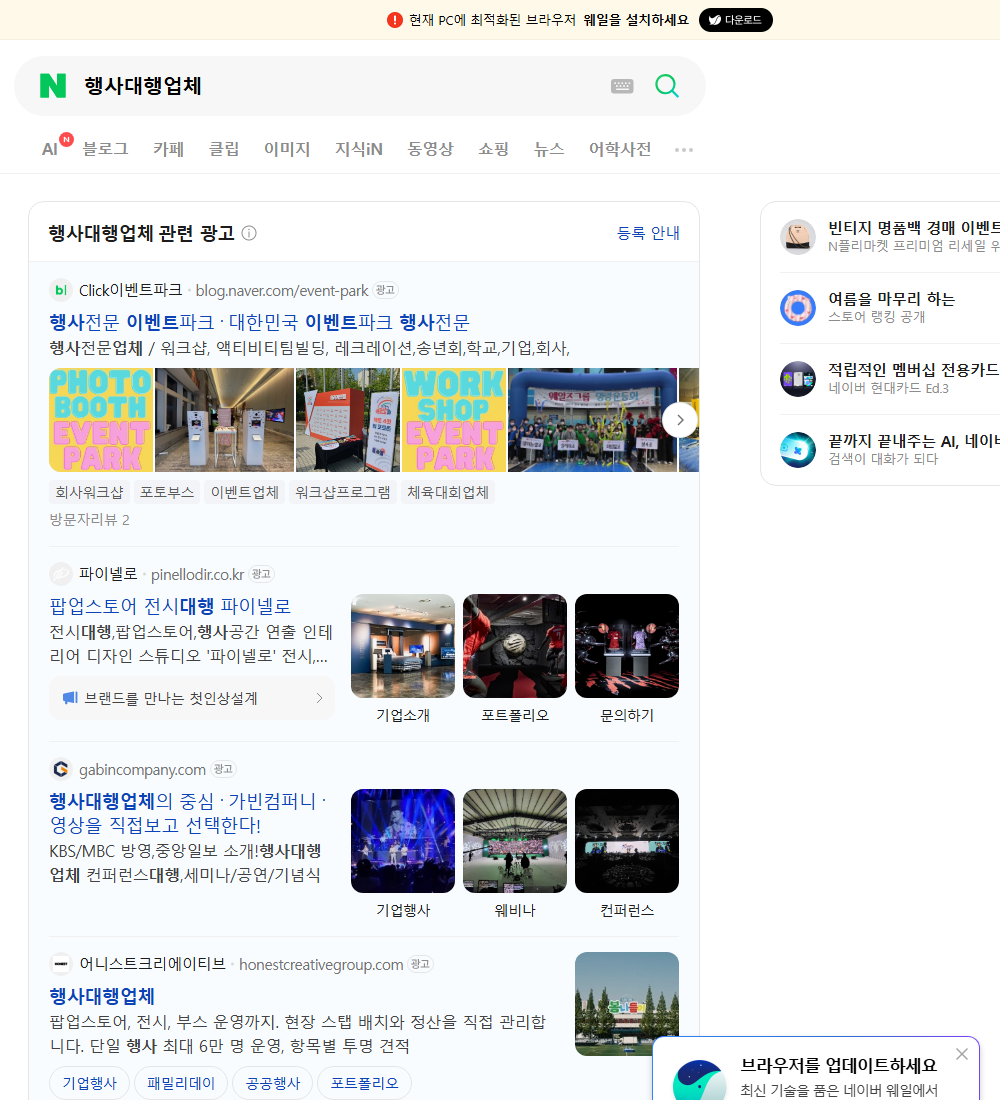Click the 다운로드 Whale download button

[x=735, y=20]
